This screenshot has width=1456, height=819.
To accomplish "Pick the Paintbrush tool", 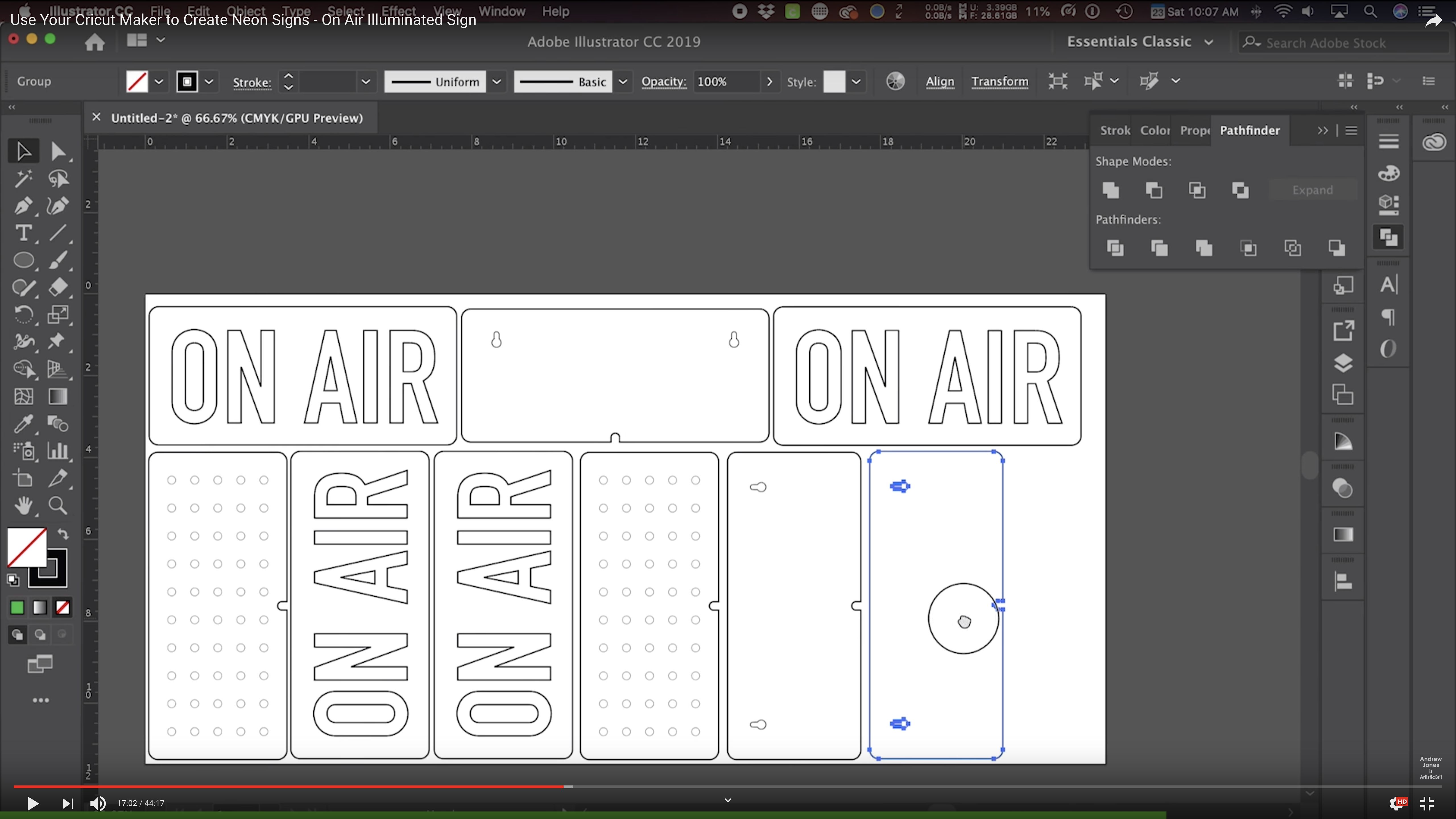I will 58,260.
